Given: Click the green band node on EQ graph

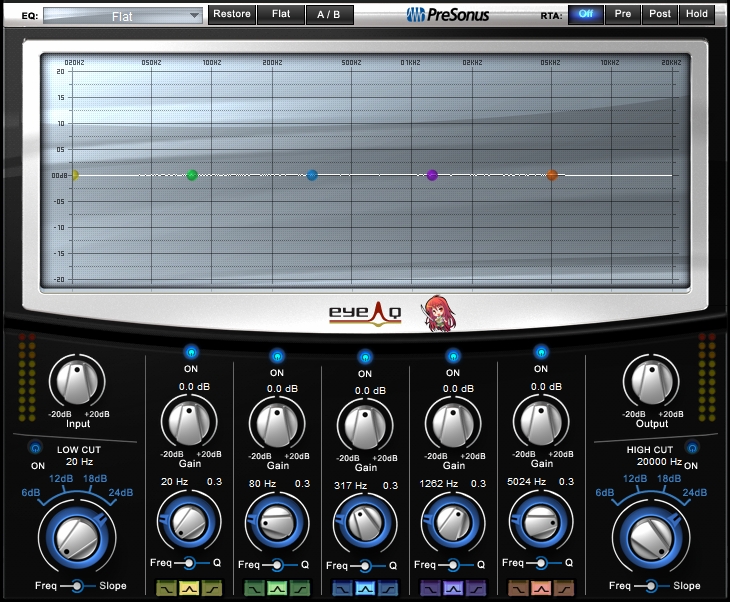Looking at the screenshot, I should [192, 175].
